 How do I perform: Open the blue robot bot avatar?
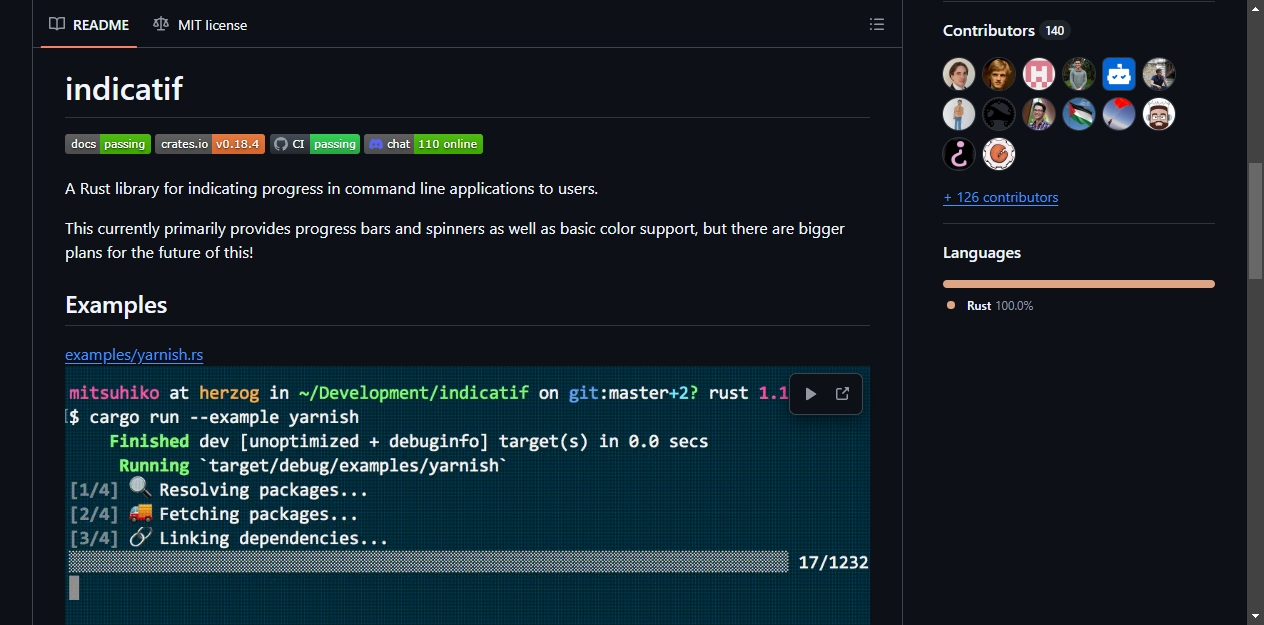(1119, 74)
